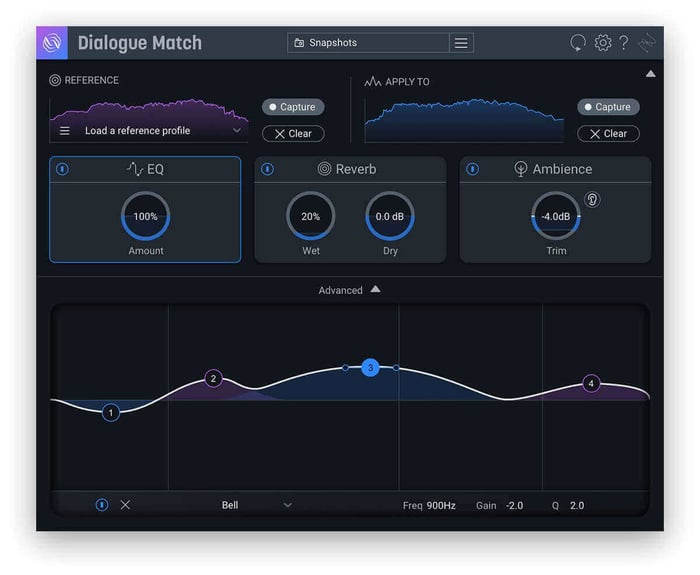The height and width of the screenshot is (575, 700).
Task: Remove EQ band with the X icon
Action: pyautogui.click(x=125, y=505)
